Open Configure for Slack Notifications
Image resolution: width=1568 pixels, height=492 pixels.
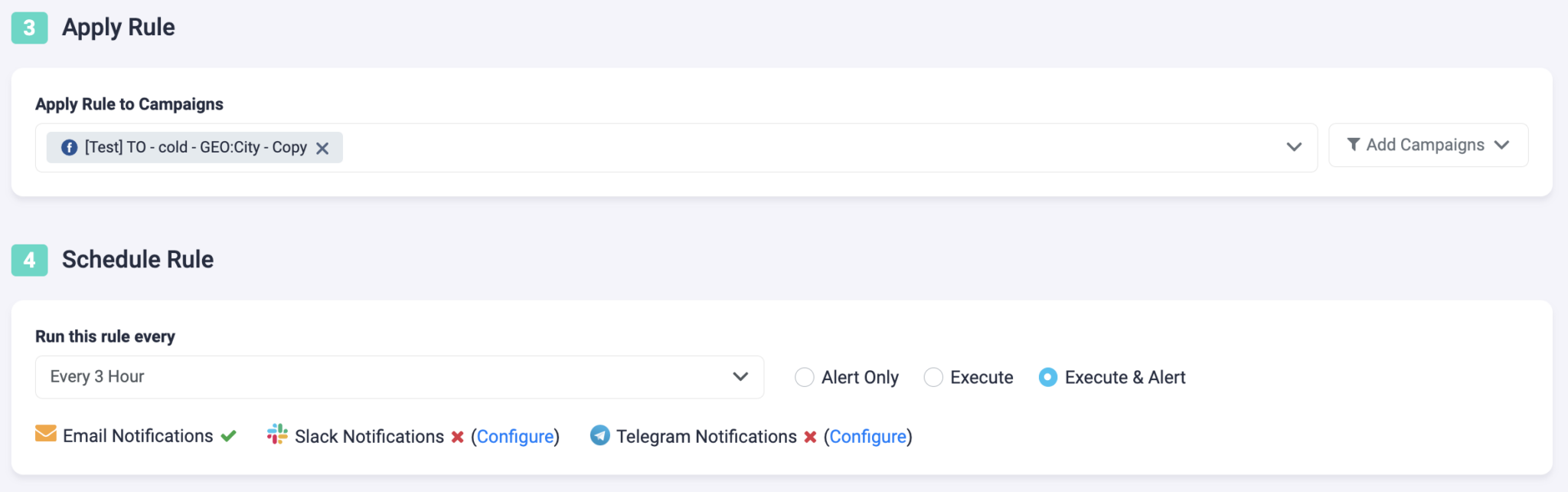(x=516, y=436)
